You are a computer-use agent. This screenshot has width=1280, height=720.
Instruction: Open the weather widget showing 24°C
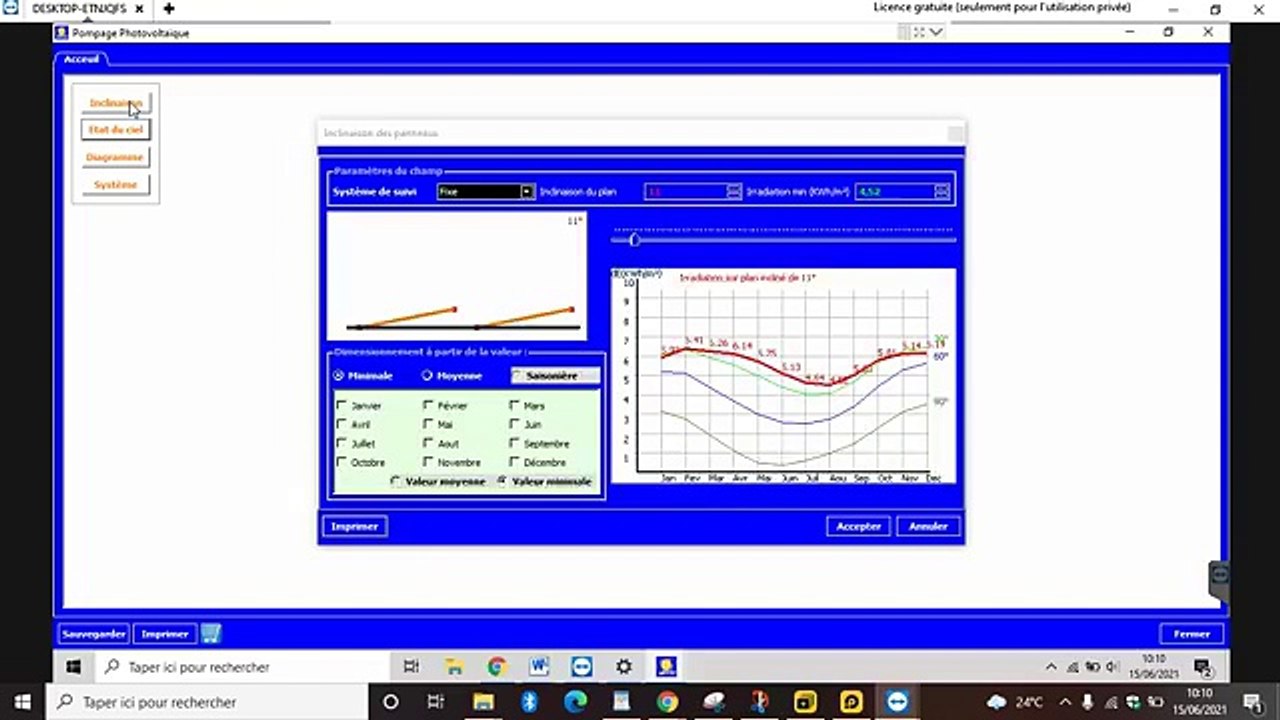[x=1014, y=702]
